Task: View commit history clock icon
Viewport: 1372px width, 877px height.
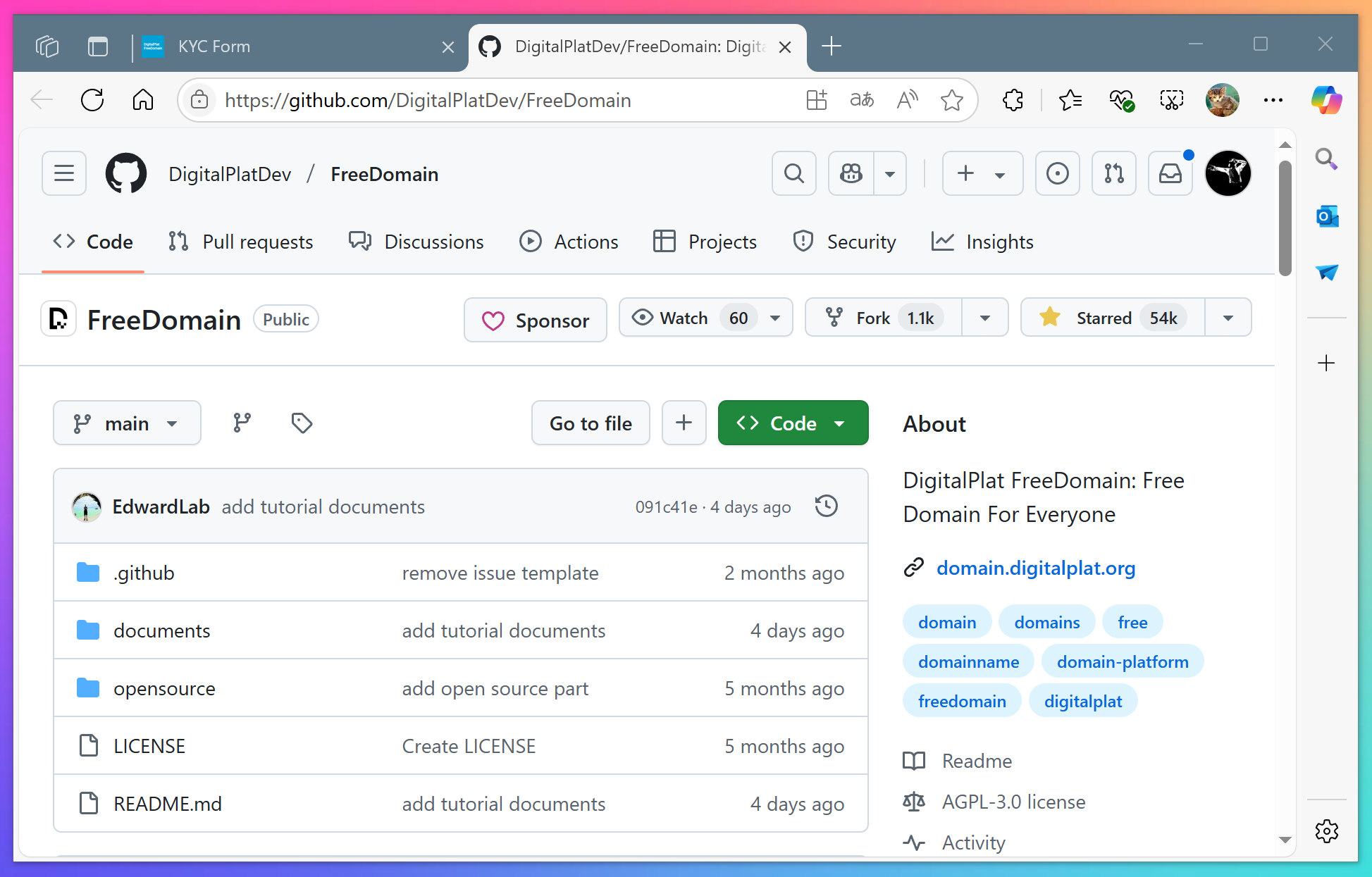Action: point(826,506)
